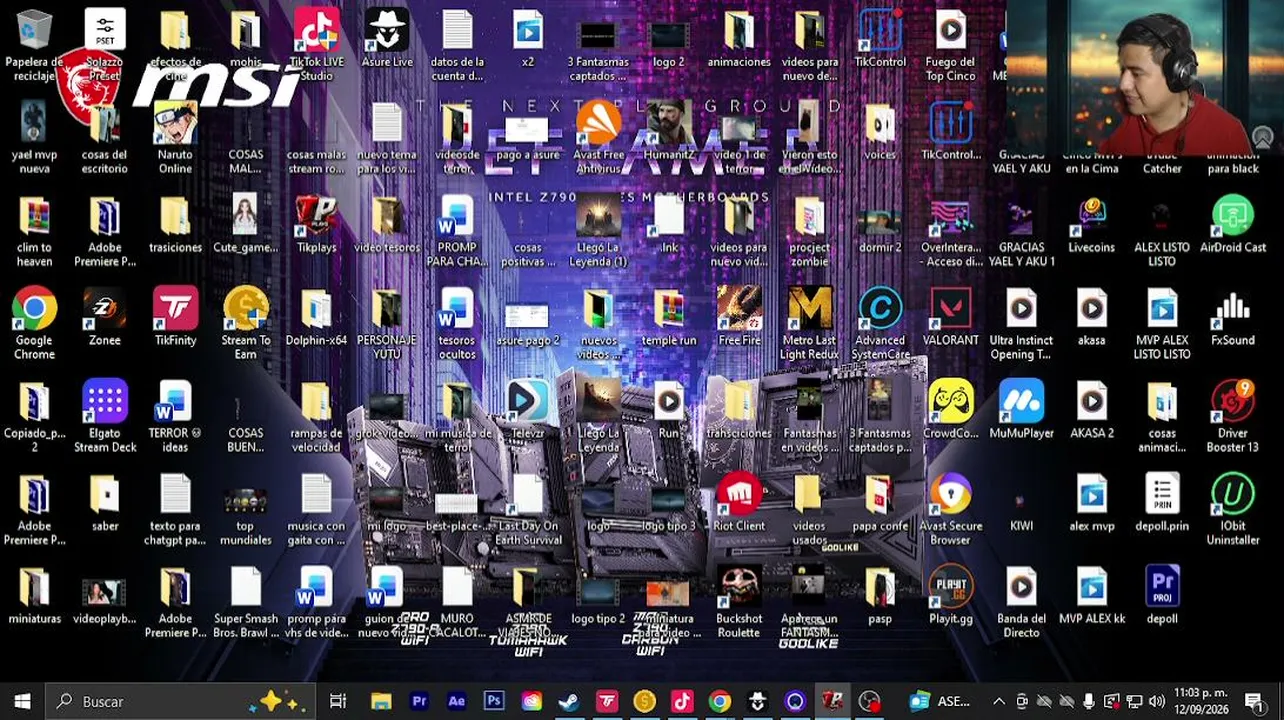Screen dimensions: 1284x720
Task: Select the Dolphin-x64 folder on the desktop
Action: coord(316,318)
